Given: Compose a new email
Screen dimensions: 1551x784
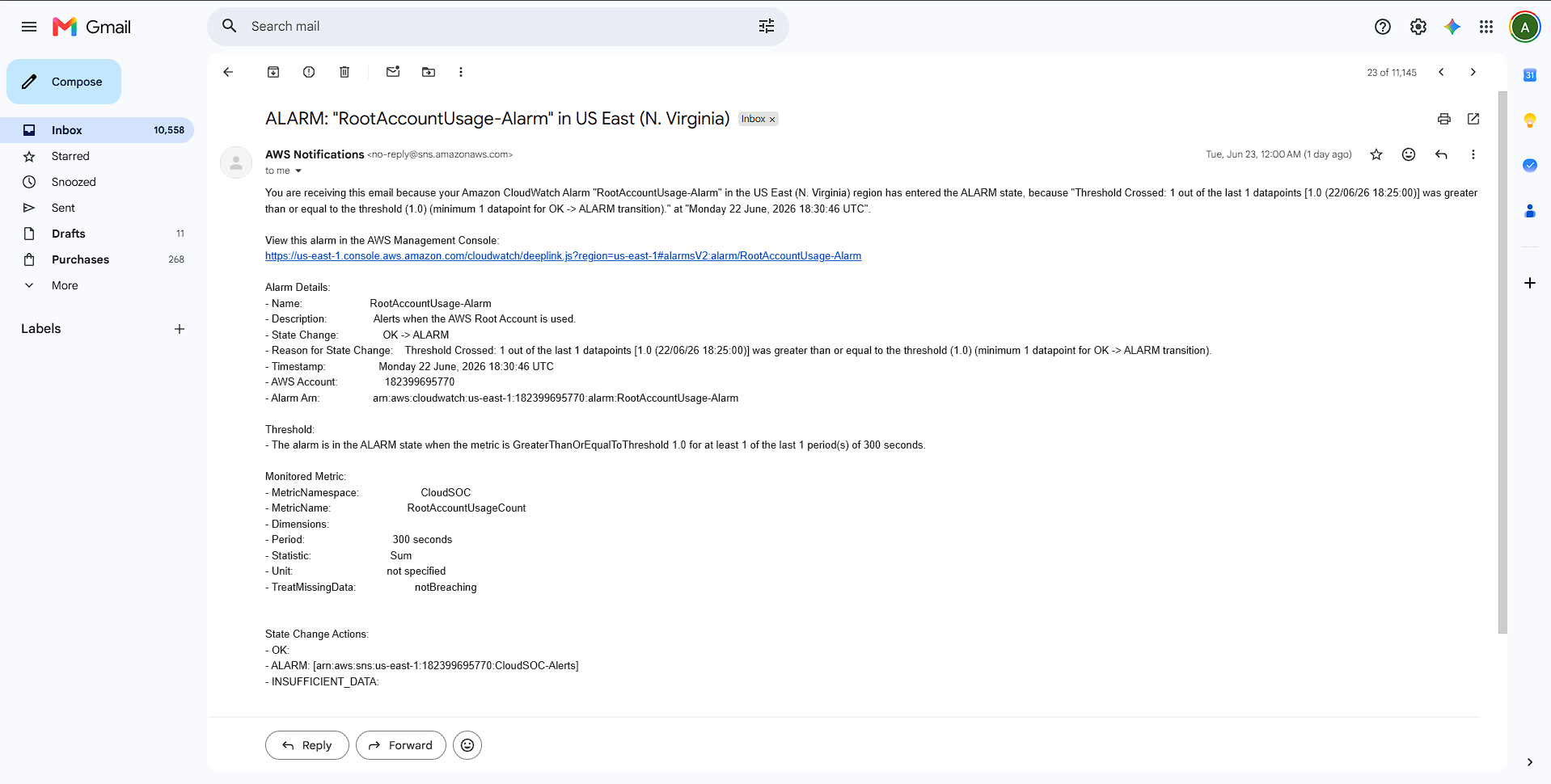Looking at the screenshot, I should tap(64, 82).
